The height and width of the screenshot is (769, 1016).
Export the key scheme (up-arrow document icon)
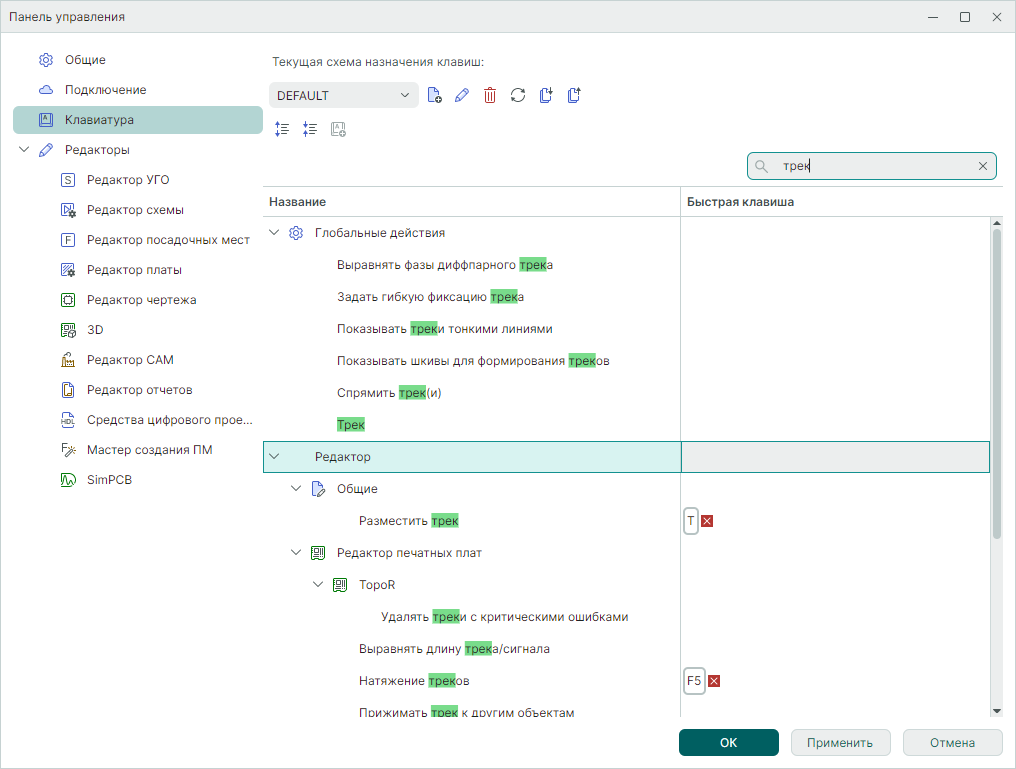[573, 96]
